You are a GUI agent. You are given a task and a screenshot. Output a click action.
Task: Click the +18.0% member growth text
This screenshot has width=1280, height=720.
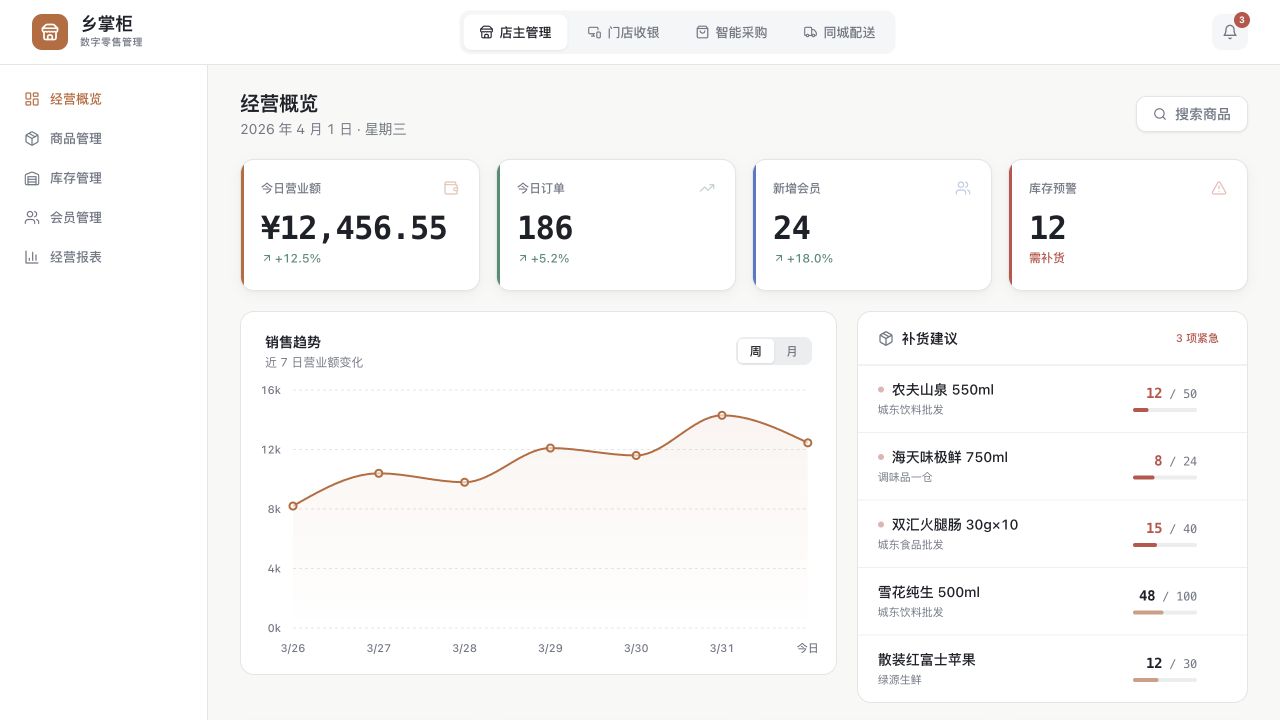tap(803, 258)
